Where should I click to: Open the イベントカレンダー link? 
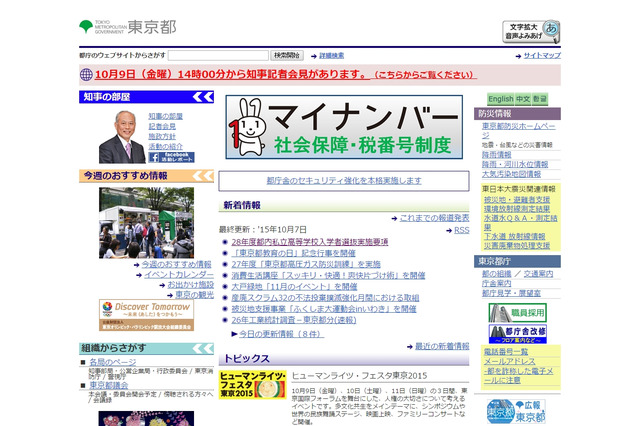click(178, 275)
